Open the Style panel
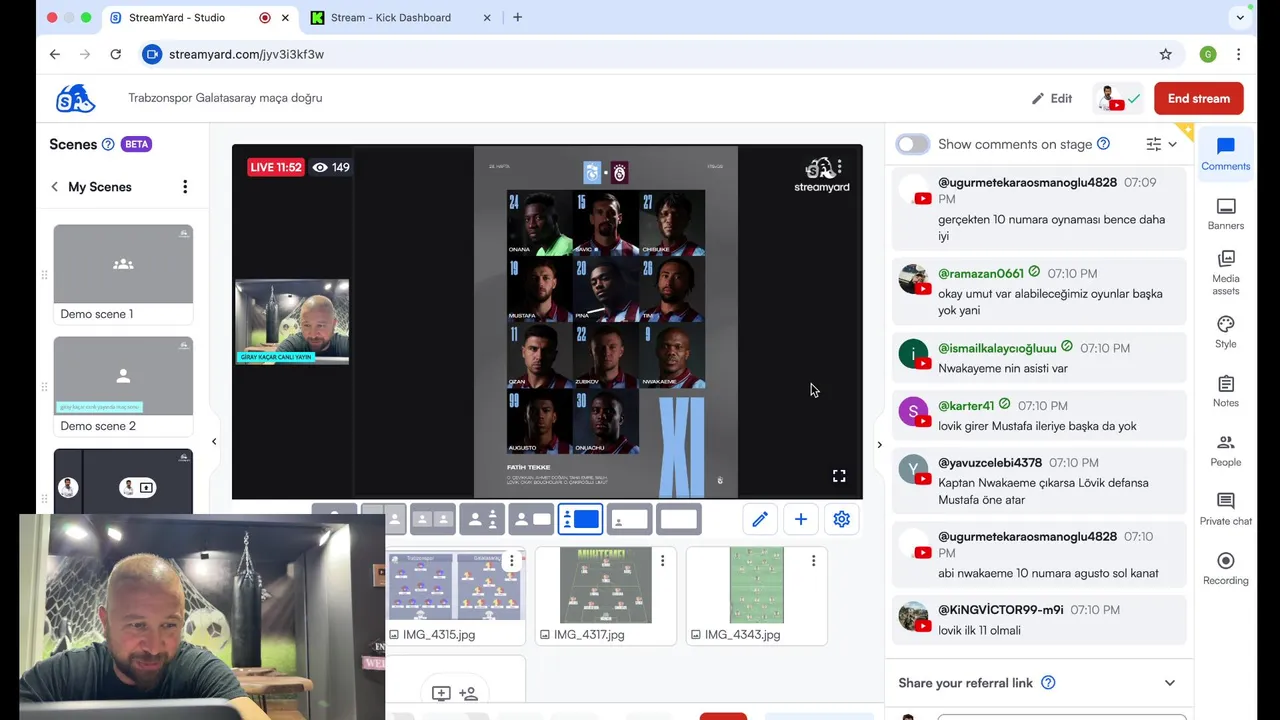 1225,332
